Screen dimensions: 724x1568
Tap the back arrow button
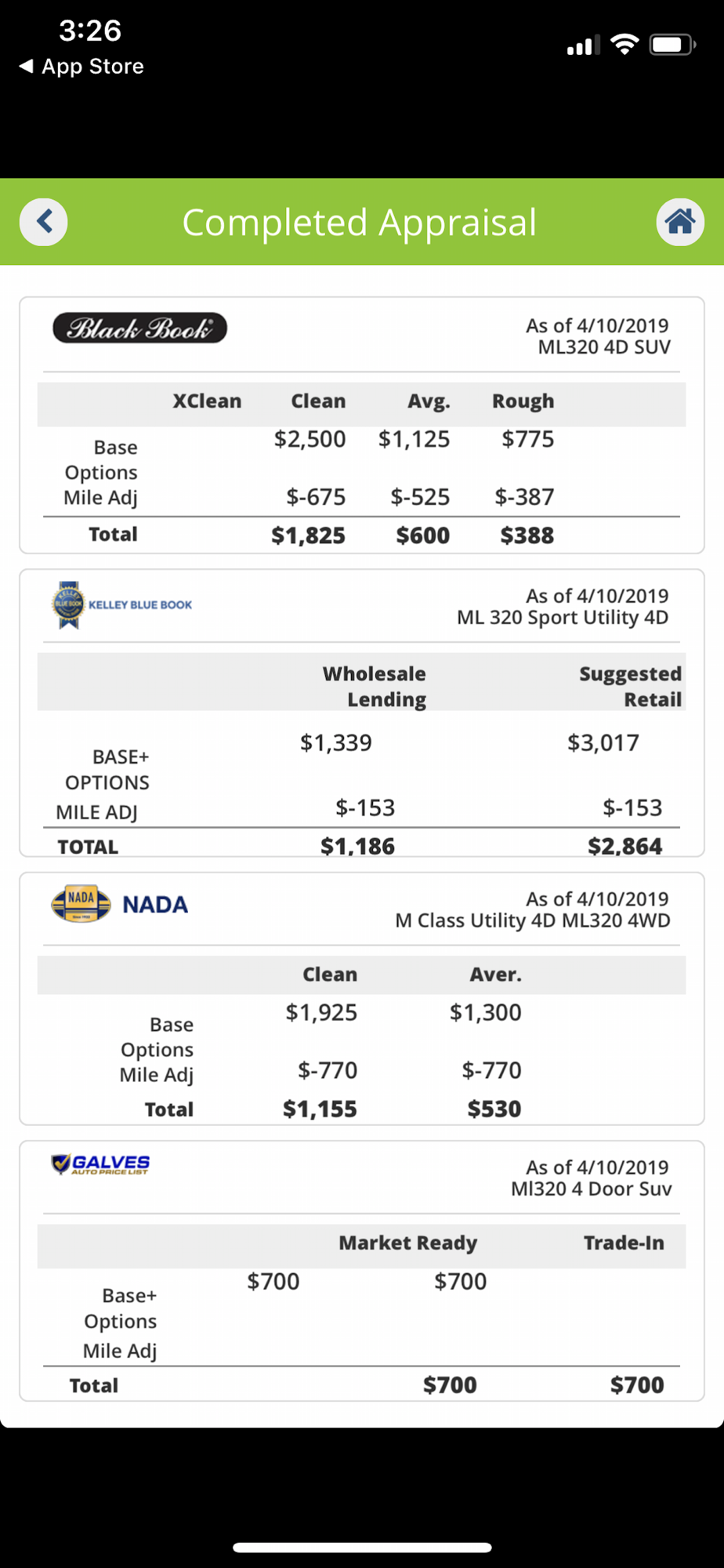[x=44, y=222]
